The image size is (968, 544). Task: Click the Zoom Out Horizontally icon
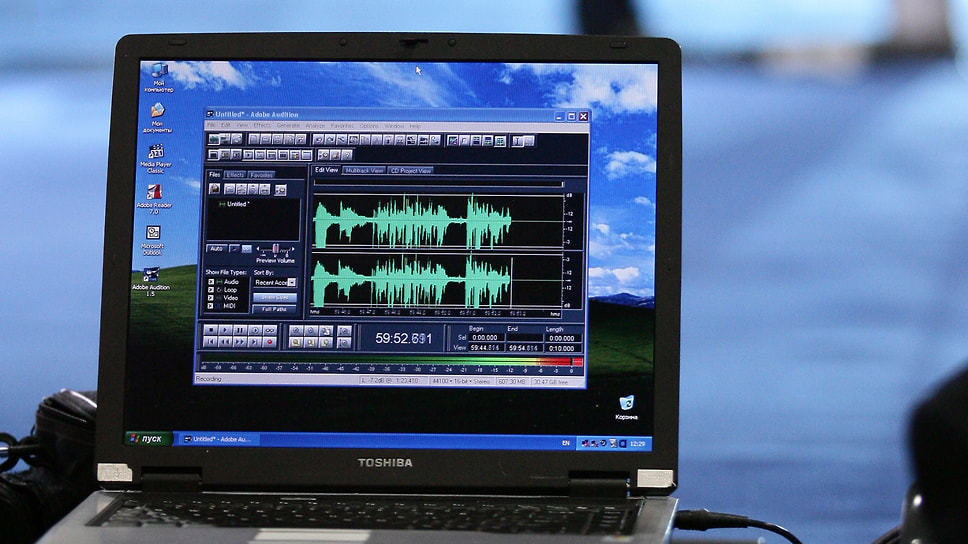(x=311, y=331)
